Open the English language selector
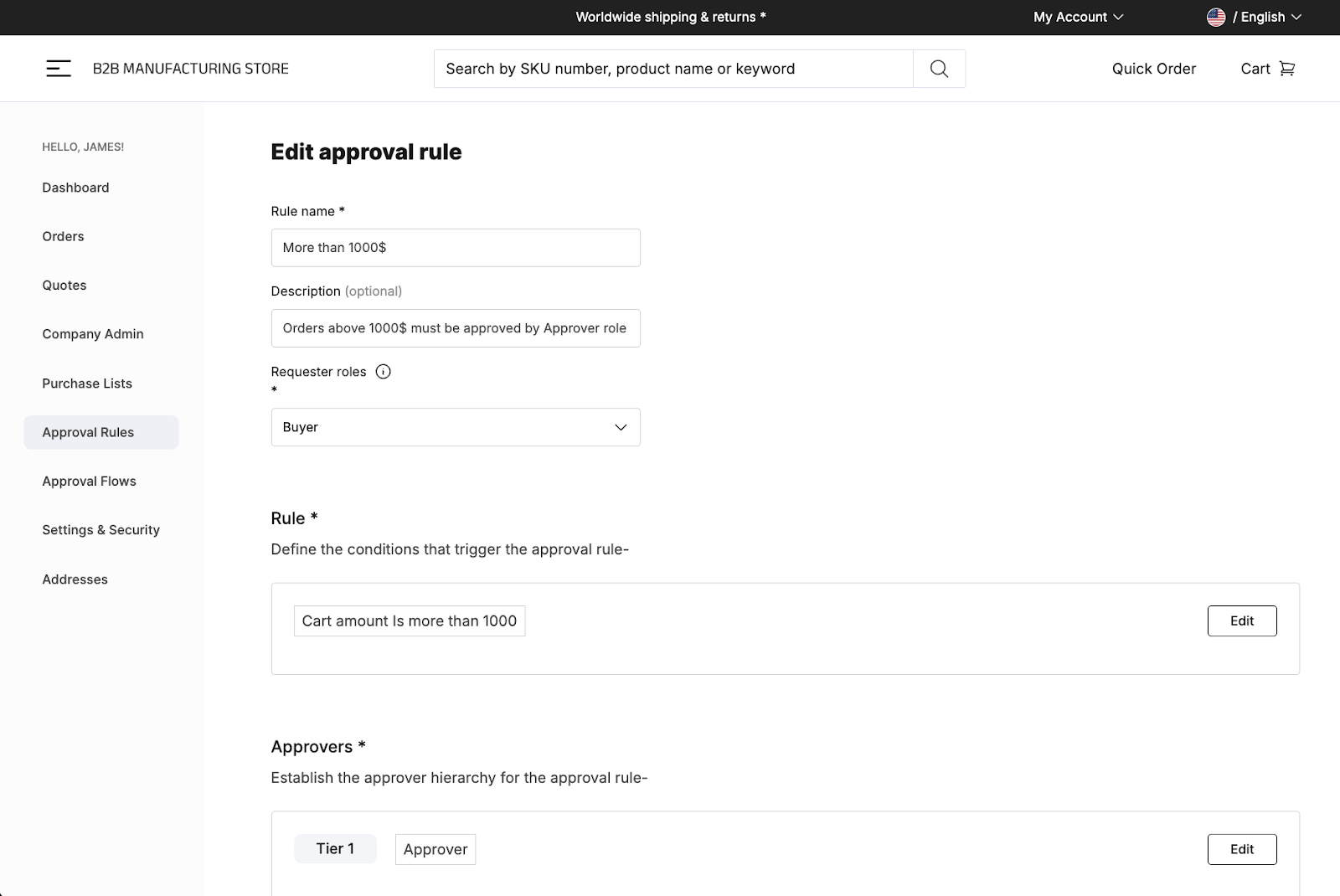Image resolution: width=1340 pixels, height=896 pixels. click(x=1266, y=17)
